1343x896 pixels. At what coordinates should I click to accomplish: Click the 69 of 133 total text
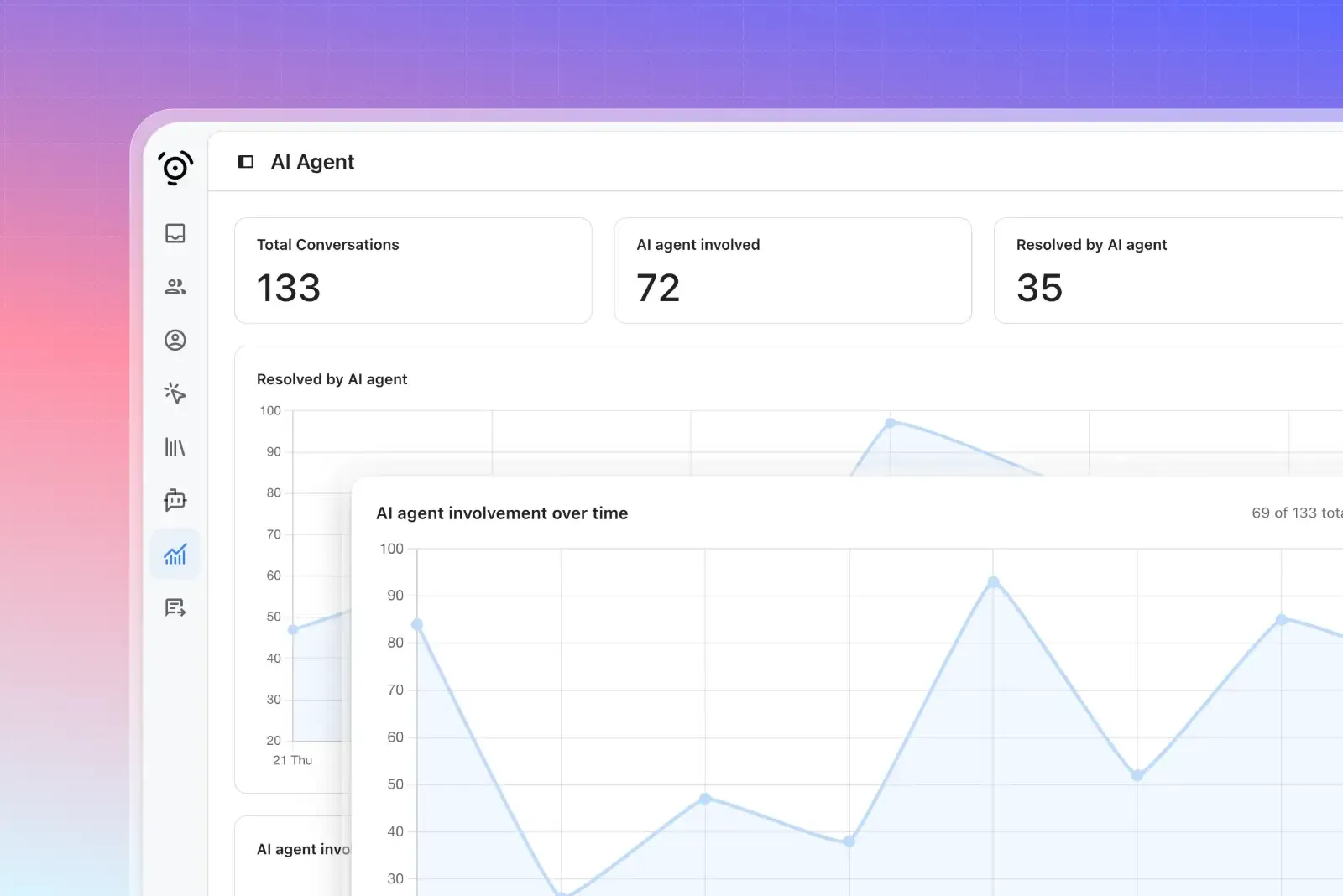(1297, 513)
